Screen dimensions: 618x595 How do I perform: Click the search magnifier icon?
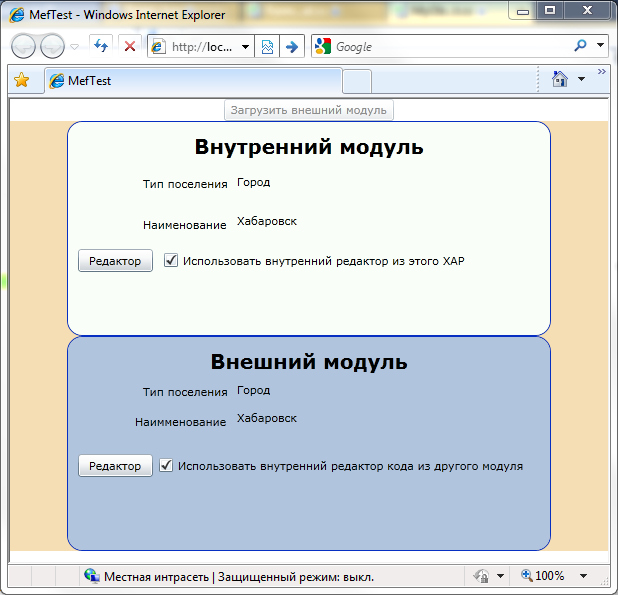click(580, 46)
